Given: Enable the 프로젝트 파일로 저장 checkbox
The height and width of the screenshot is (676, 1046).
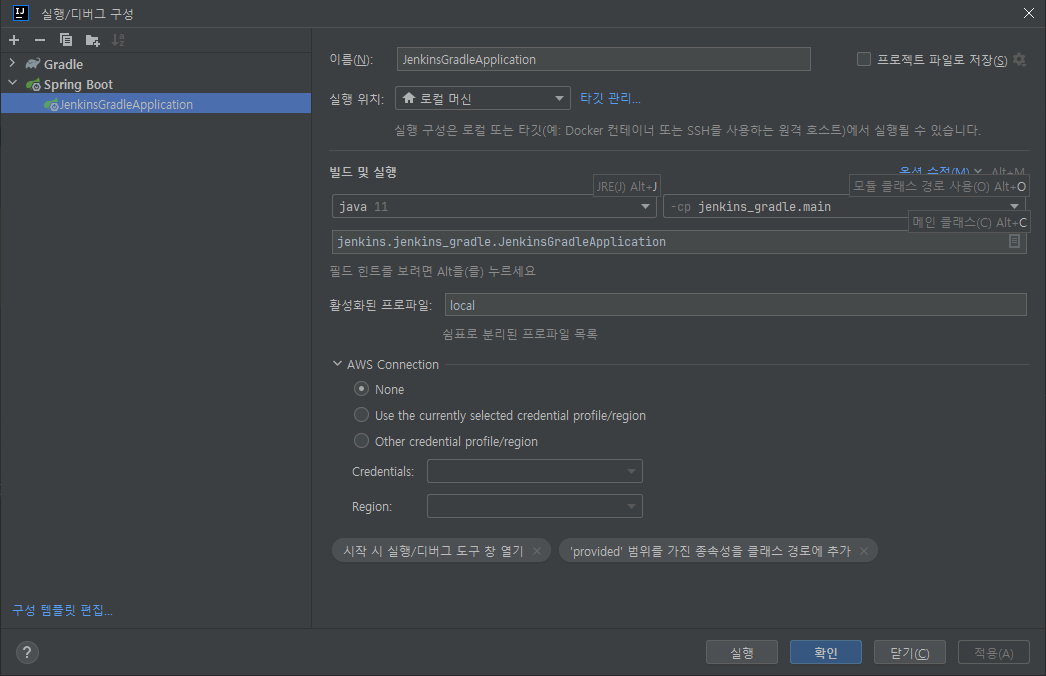Looking at the screenshot, I should [x=864, y=59].
